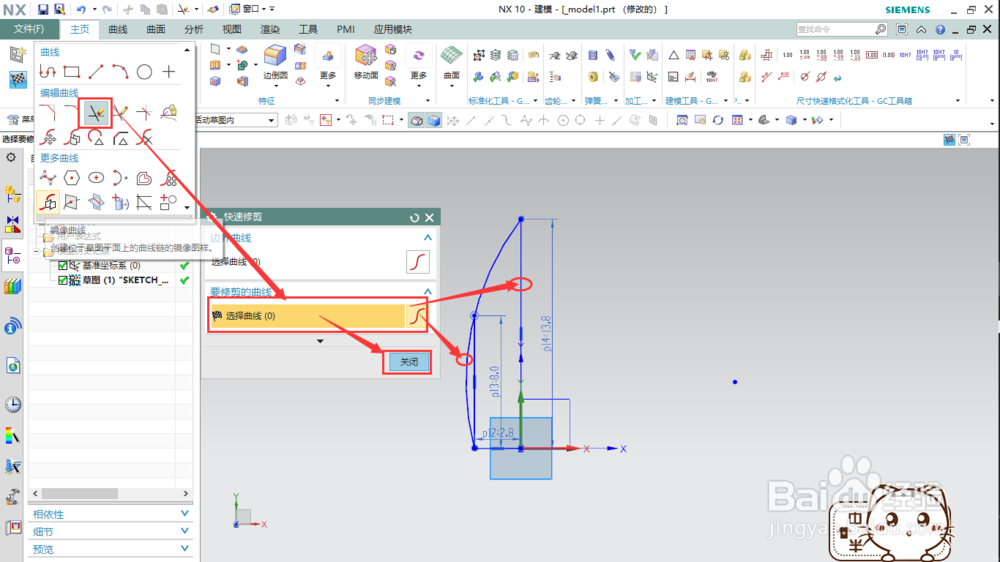Click the Mirror Curve tool icon
The width and height of the screenshot is (1000, 562).
point(48,202)
